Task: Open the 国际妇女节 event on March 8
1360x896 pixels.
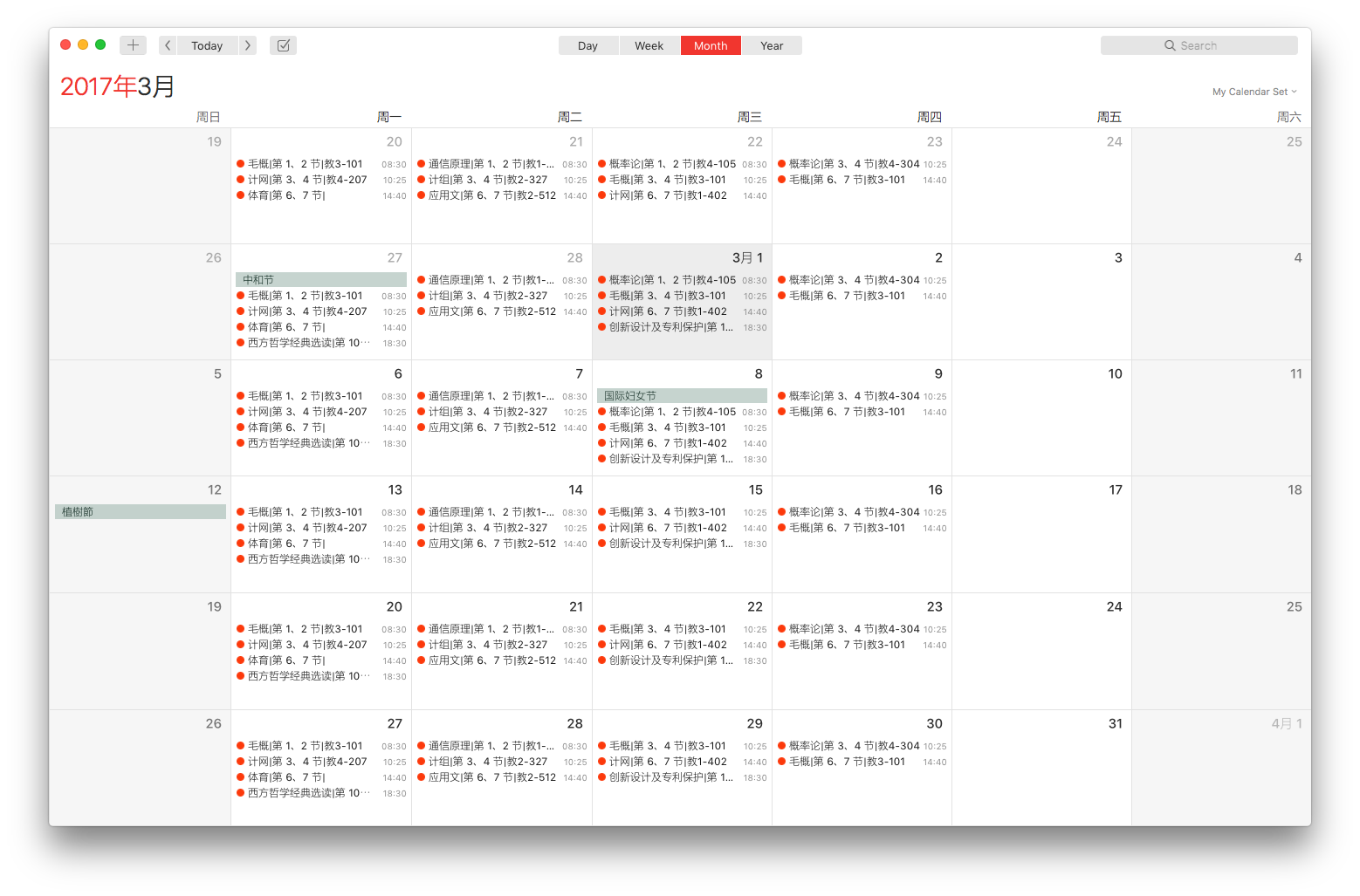Action: 683,396
